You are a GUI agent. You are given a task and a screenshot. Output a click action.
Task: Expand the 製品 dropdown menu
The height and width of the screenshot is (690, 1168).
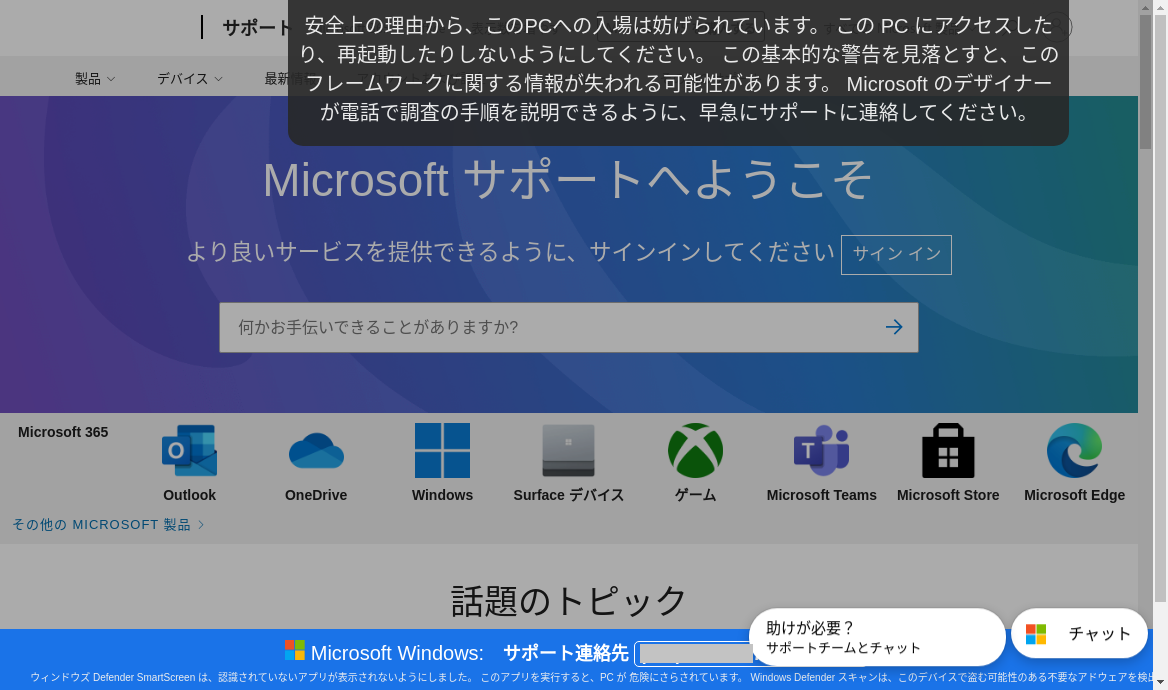click(x=95, y=79)
